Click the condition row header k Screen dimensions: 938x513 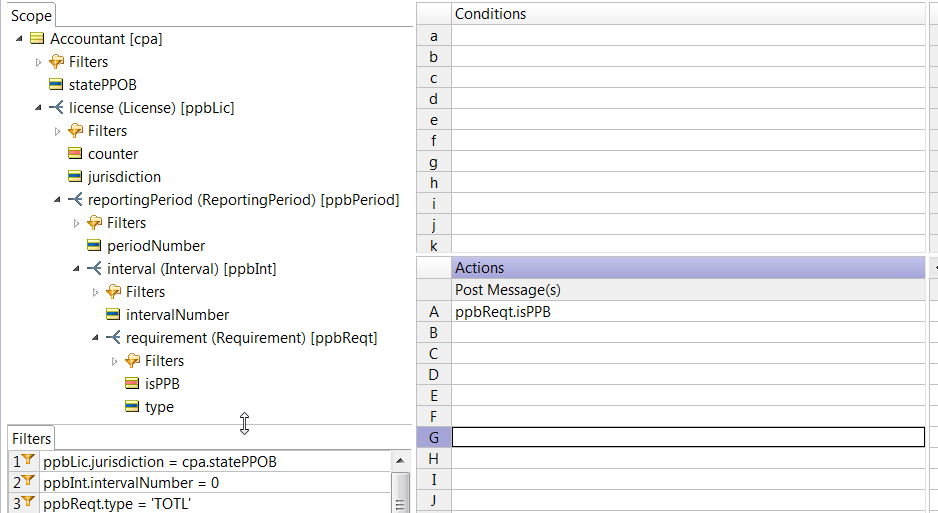pos(434,245)
